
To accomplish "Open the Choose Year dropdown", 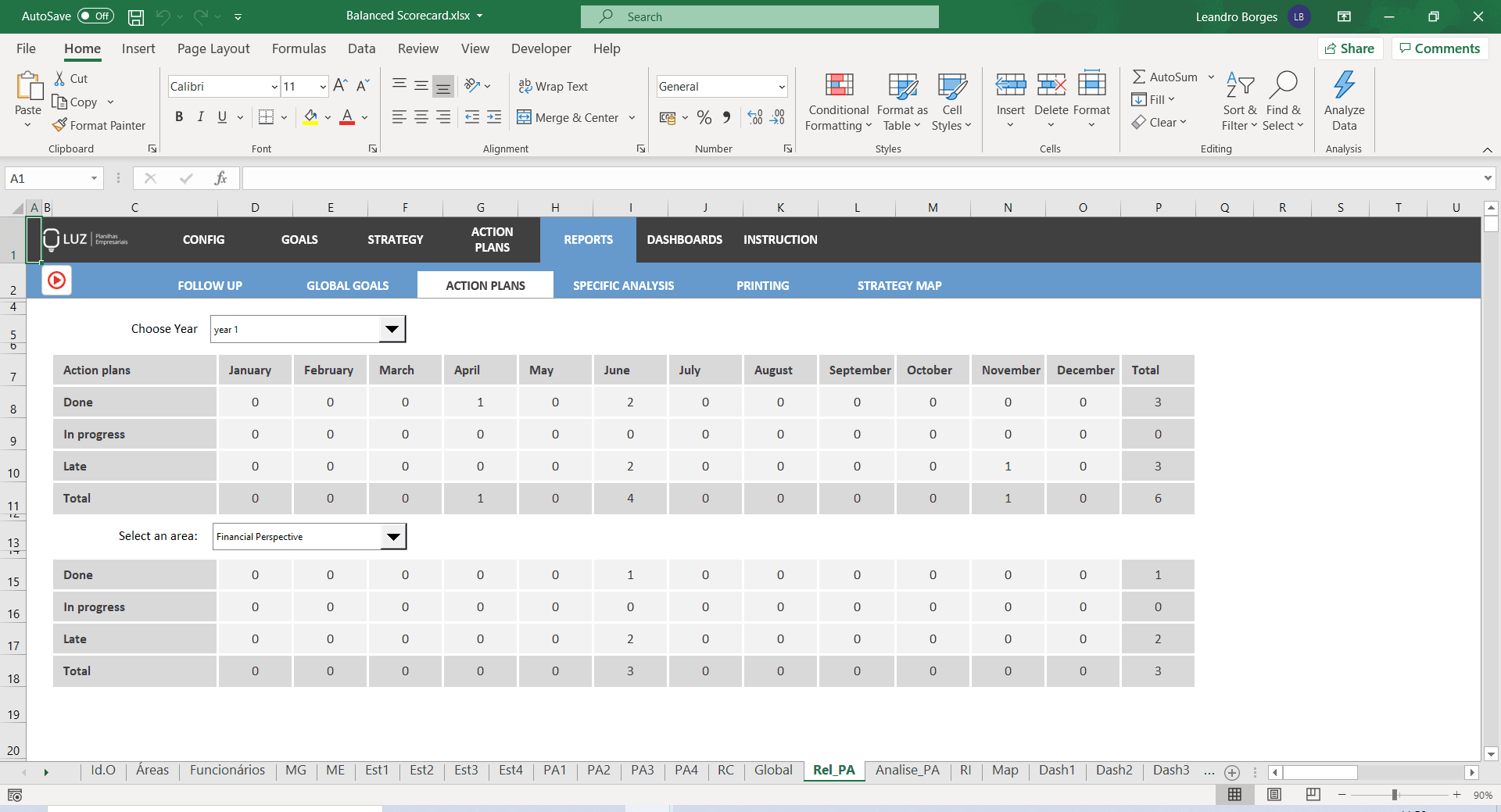I will (392, 329).
